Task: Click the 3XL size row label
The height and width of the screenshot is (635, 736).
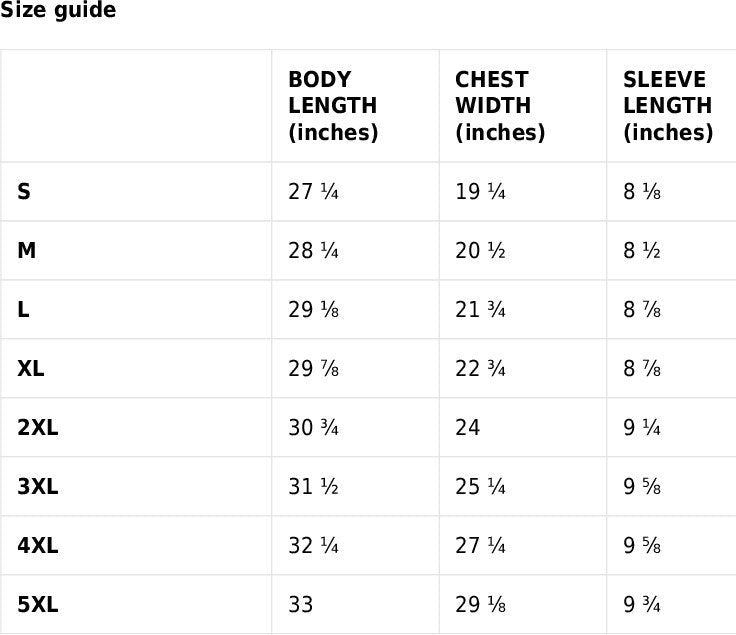Action: (38, 487)
